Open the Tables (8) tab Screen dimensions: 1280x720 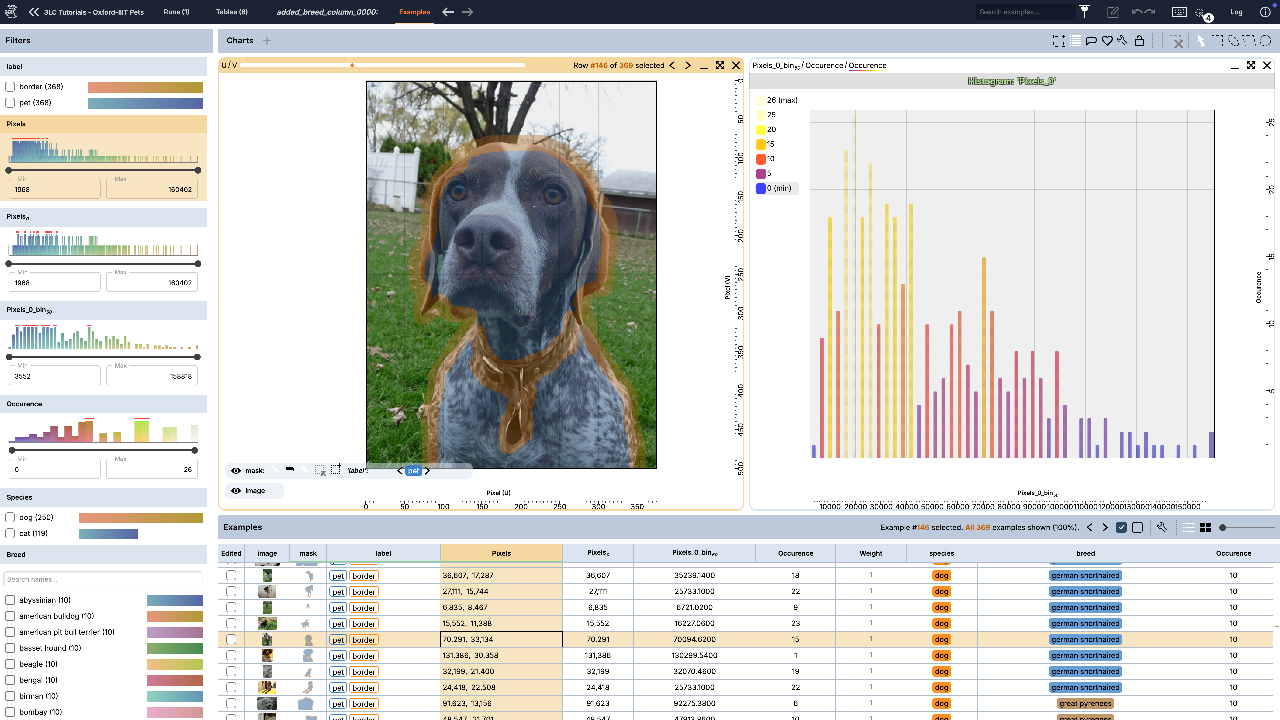(232, 12)
